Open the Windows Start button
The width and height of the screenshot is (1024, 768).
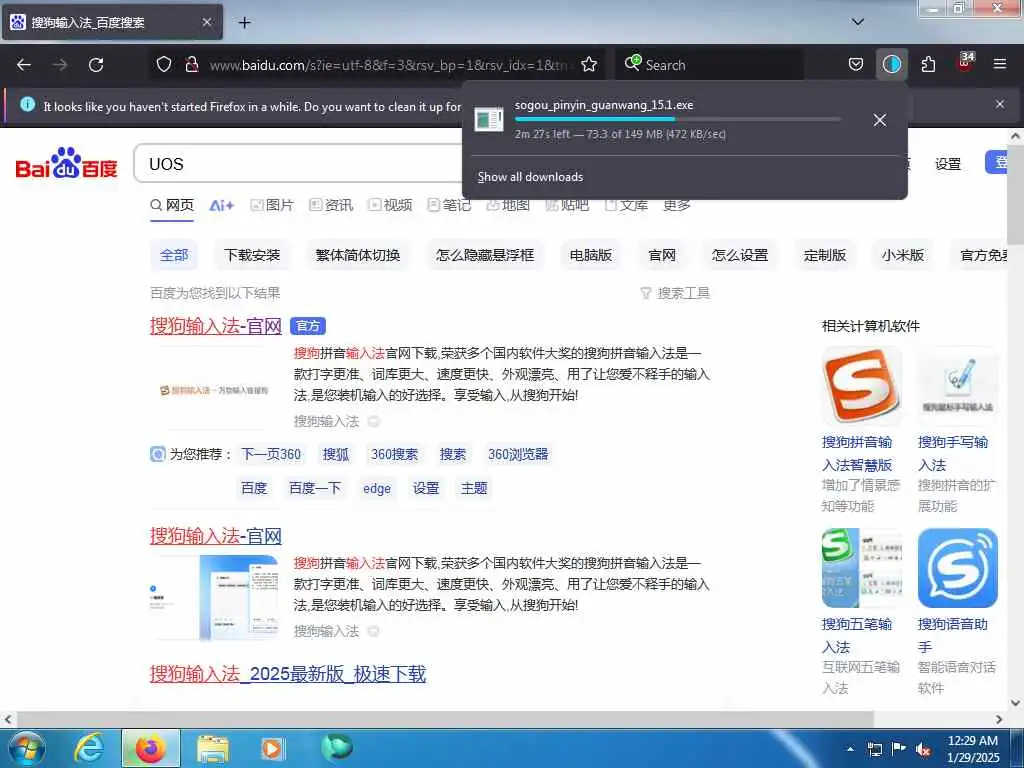[26, 748]
